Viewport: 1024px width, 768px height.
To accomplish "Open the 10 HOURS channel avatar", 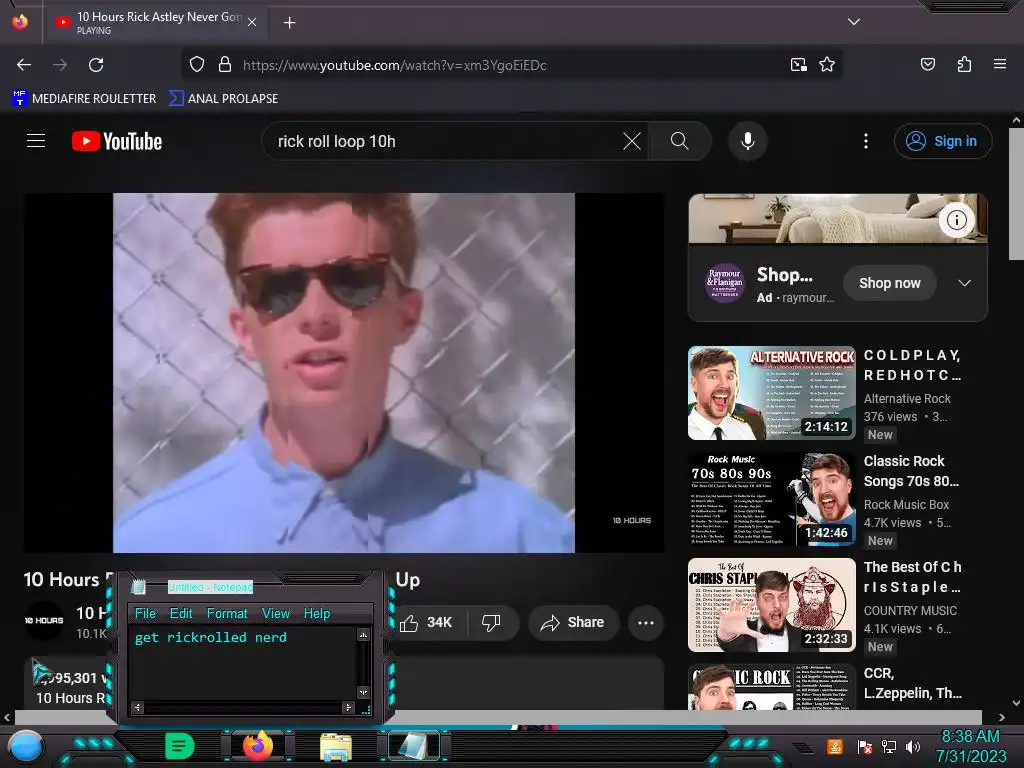I will (44, 620).
